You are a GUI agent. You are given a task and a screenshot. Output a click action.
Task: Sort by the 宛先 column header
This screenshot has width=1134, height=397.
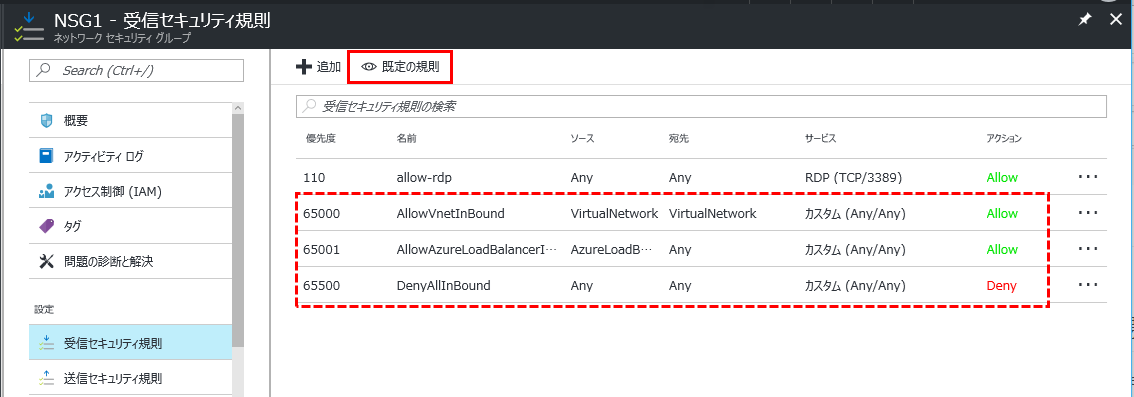[678, 138]
